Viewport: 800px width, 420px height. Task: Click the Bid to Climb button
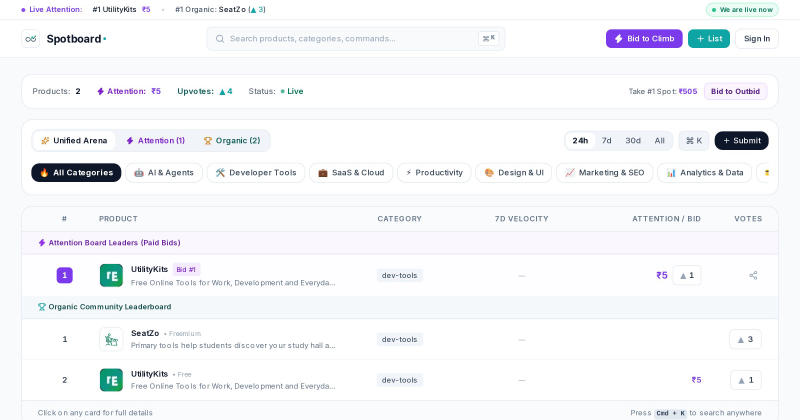(x=644, y=39)
